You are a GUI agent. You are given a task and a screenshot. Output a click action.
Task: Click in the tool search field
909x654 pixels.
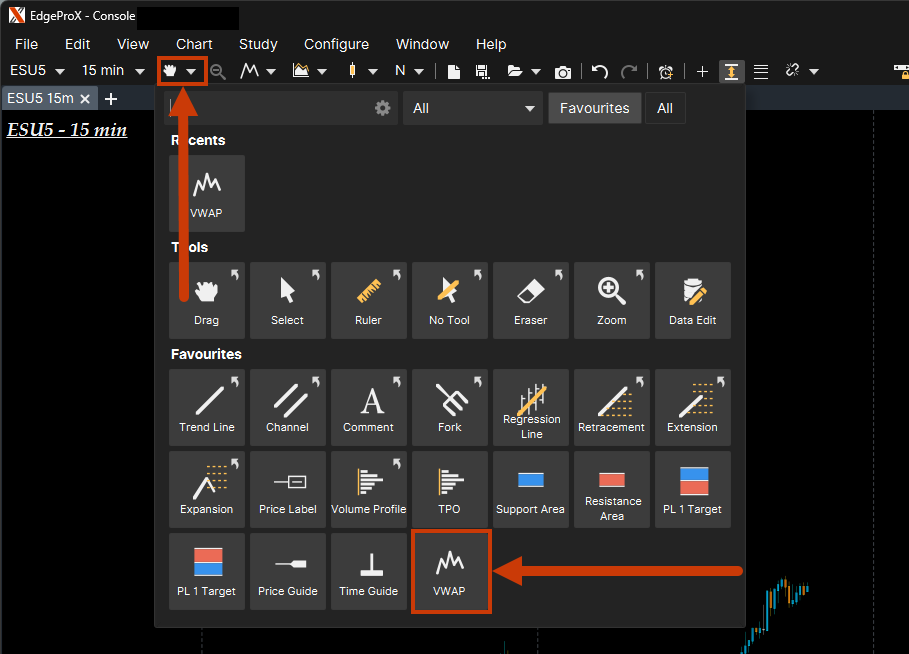coord(268,108)
